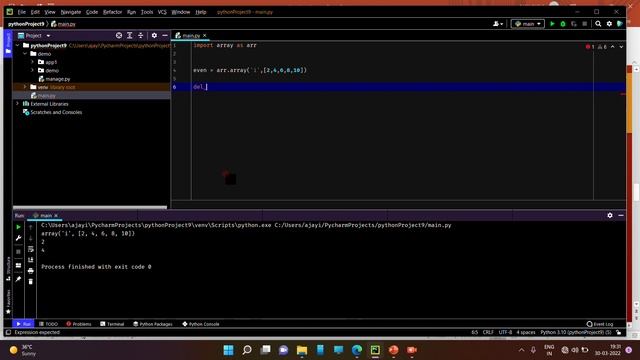Select Scratches and Consoles node
Image resolution: width=640 pixels, height=360 pixels.
(x=56, y=112)
